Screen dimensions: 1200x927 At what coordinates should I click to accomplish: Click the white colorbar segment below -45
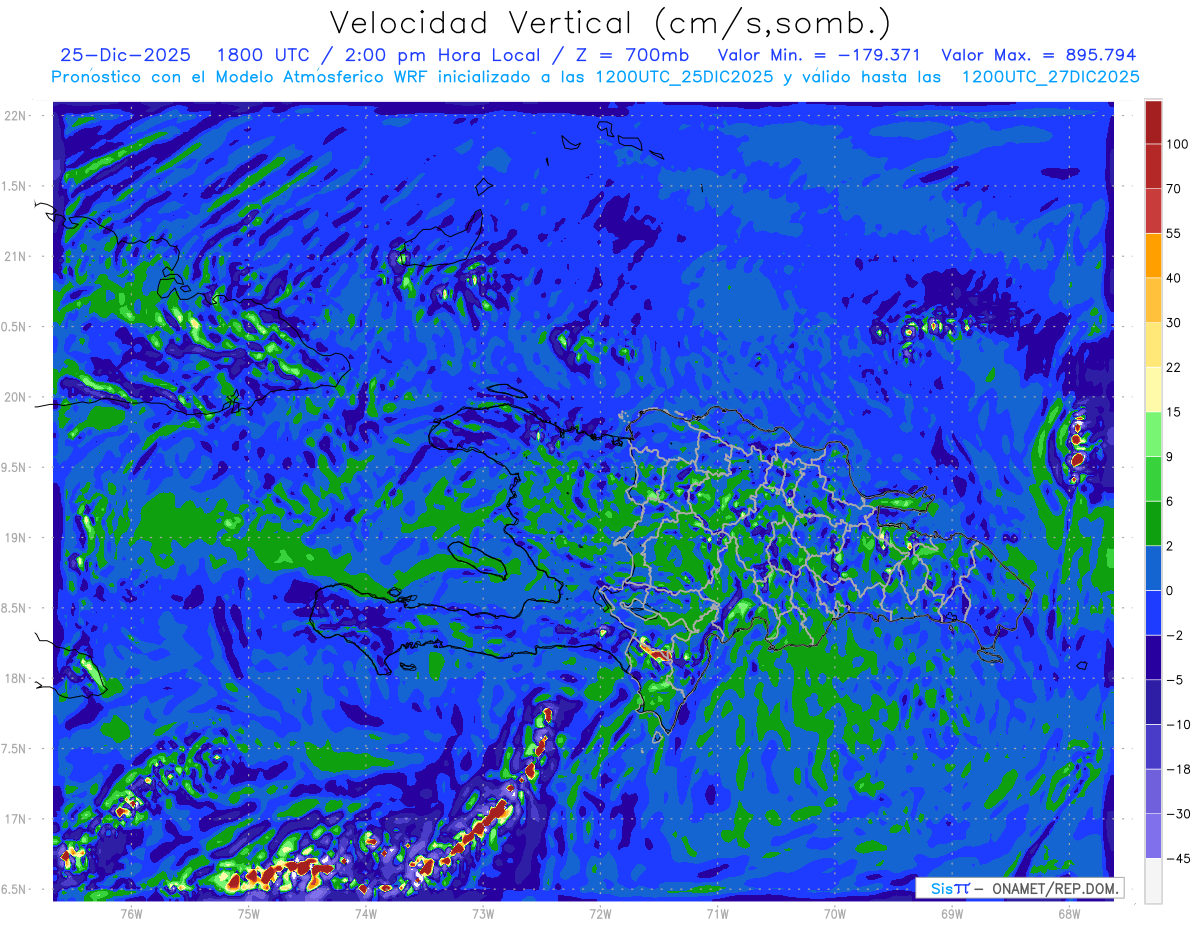click(x=1153, y=880)
